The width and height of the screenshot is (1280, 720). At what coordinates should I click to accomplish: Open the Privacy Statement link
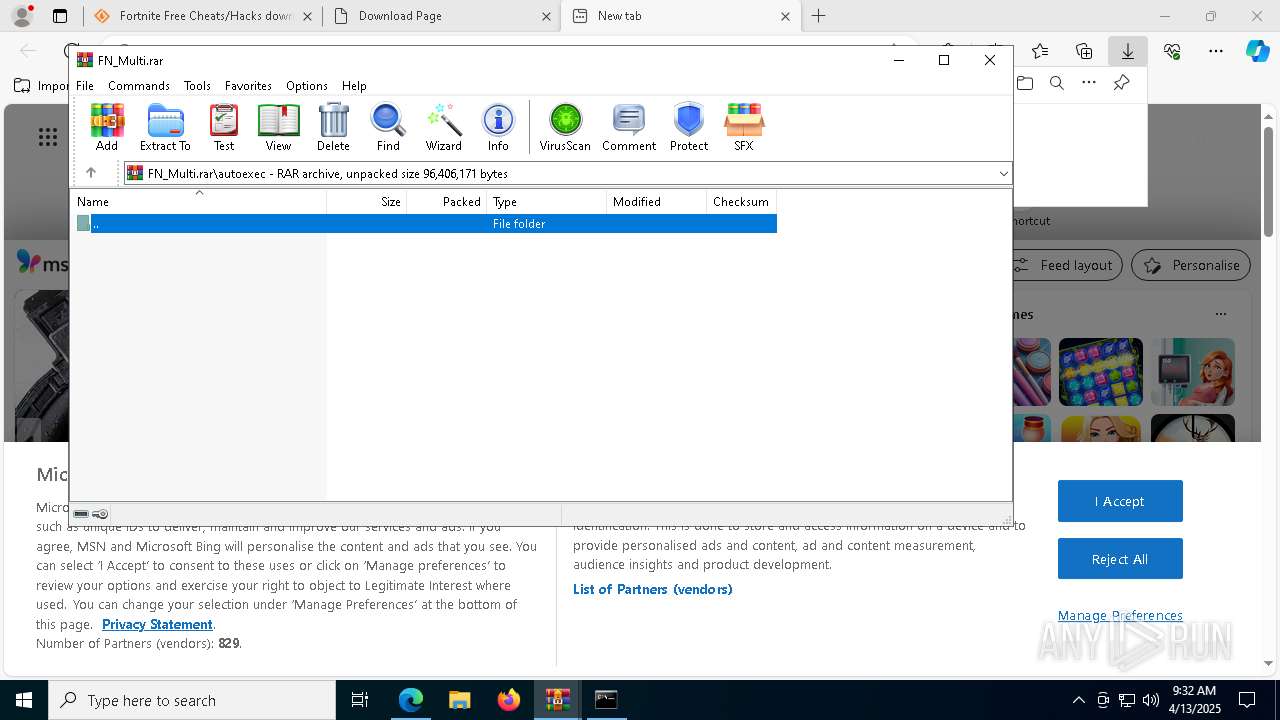157,624
